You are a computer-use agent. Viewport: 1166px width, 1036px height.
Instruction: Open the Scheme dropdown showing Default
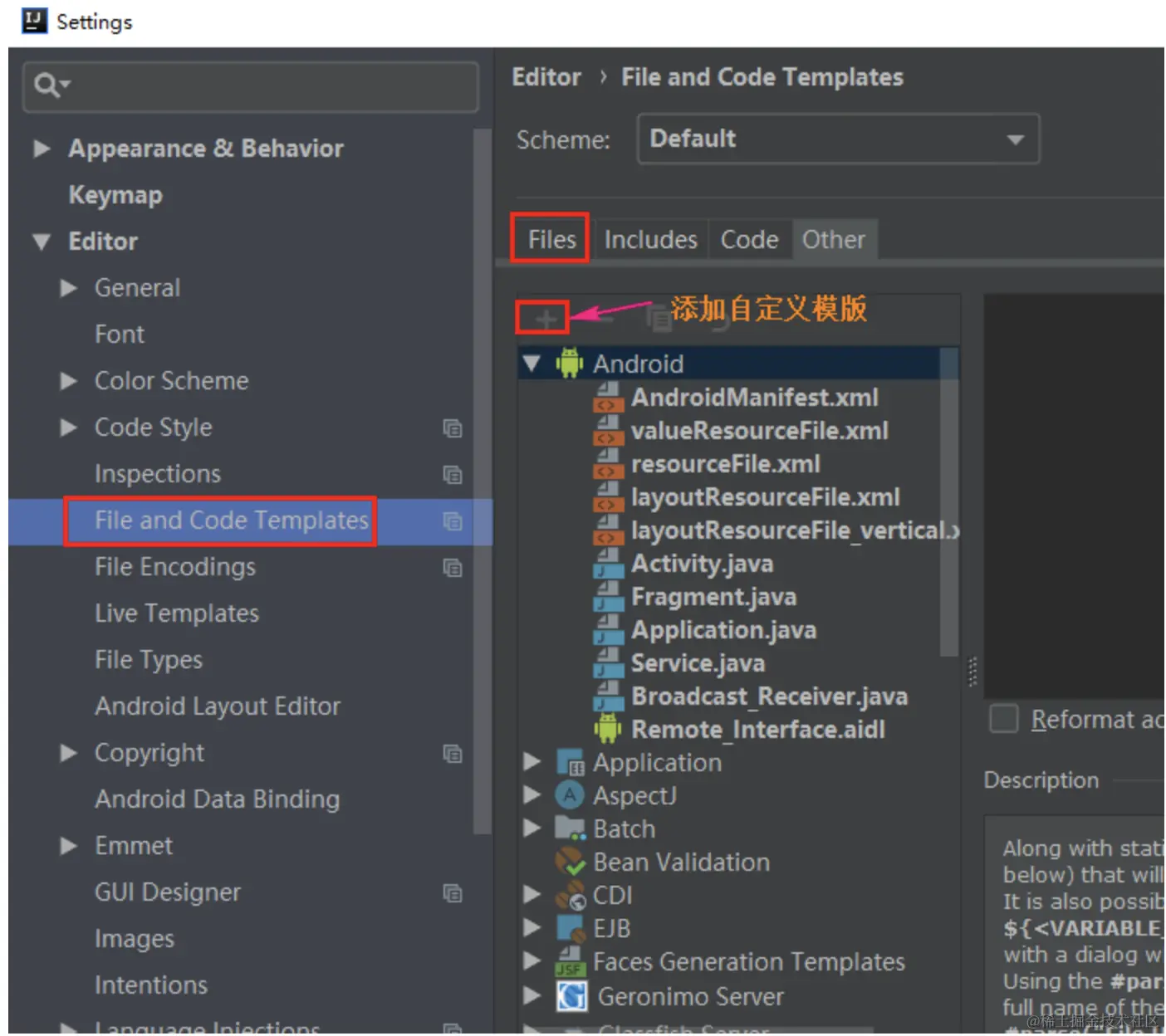[x=838, y=139]
